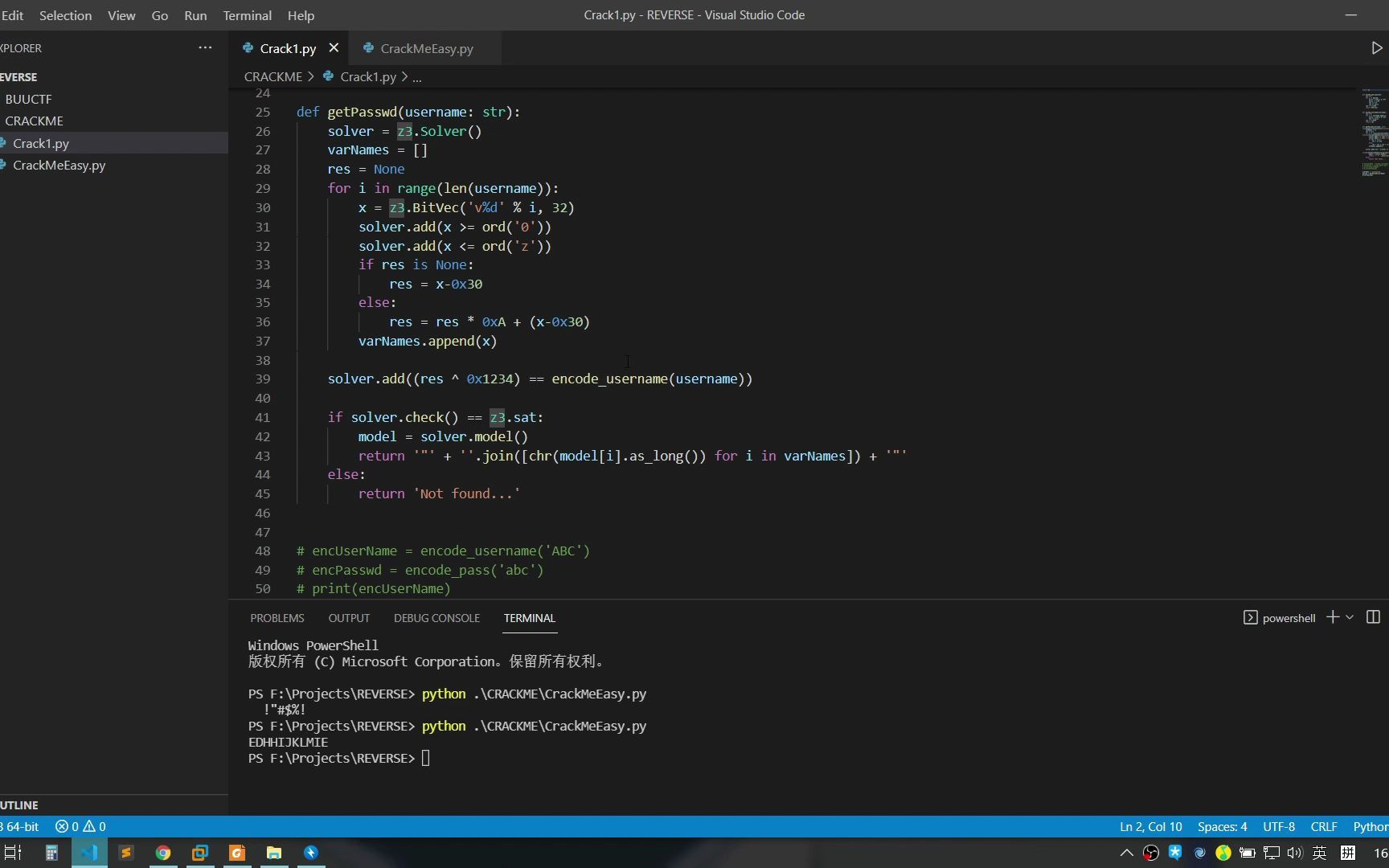Click the network tray icon

click(x=1272, y=853)
